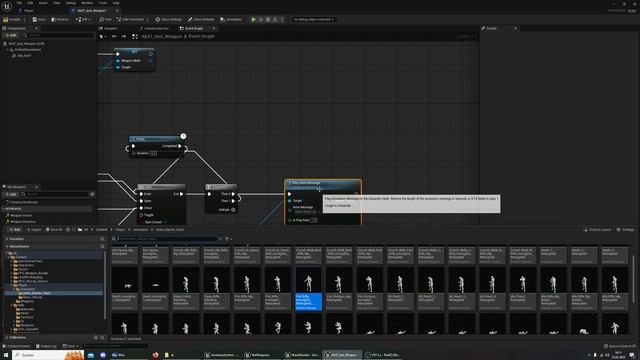
Task: Save the blueprint with Save button
Action: (39, 19)
